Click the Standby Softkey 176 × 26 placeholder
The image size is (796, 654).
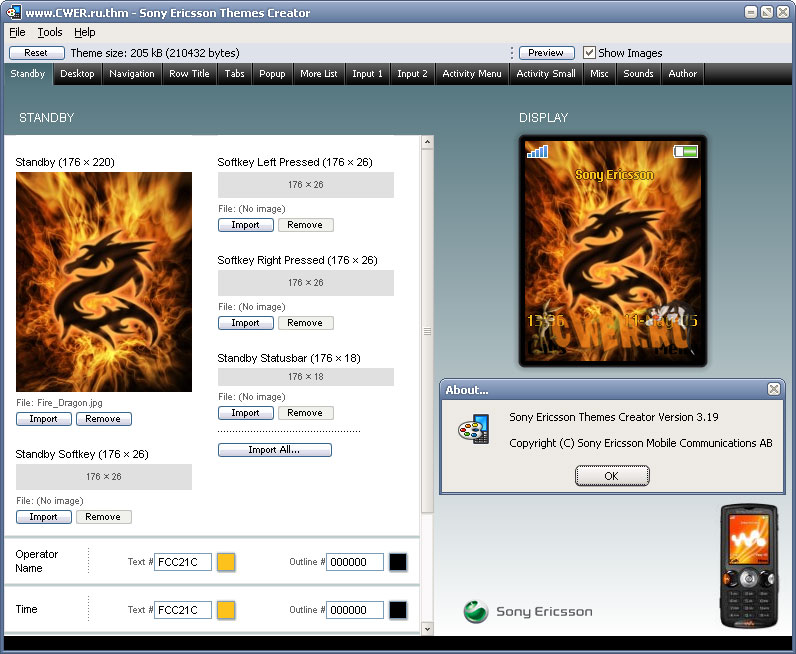point(104,477)
